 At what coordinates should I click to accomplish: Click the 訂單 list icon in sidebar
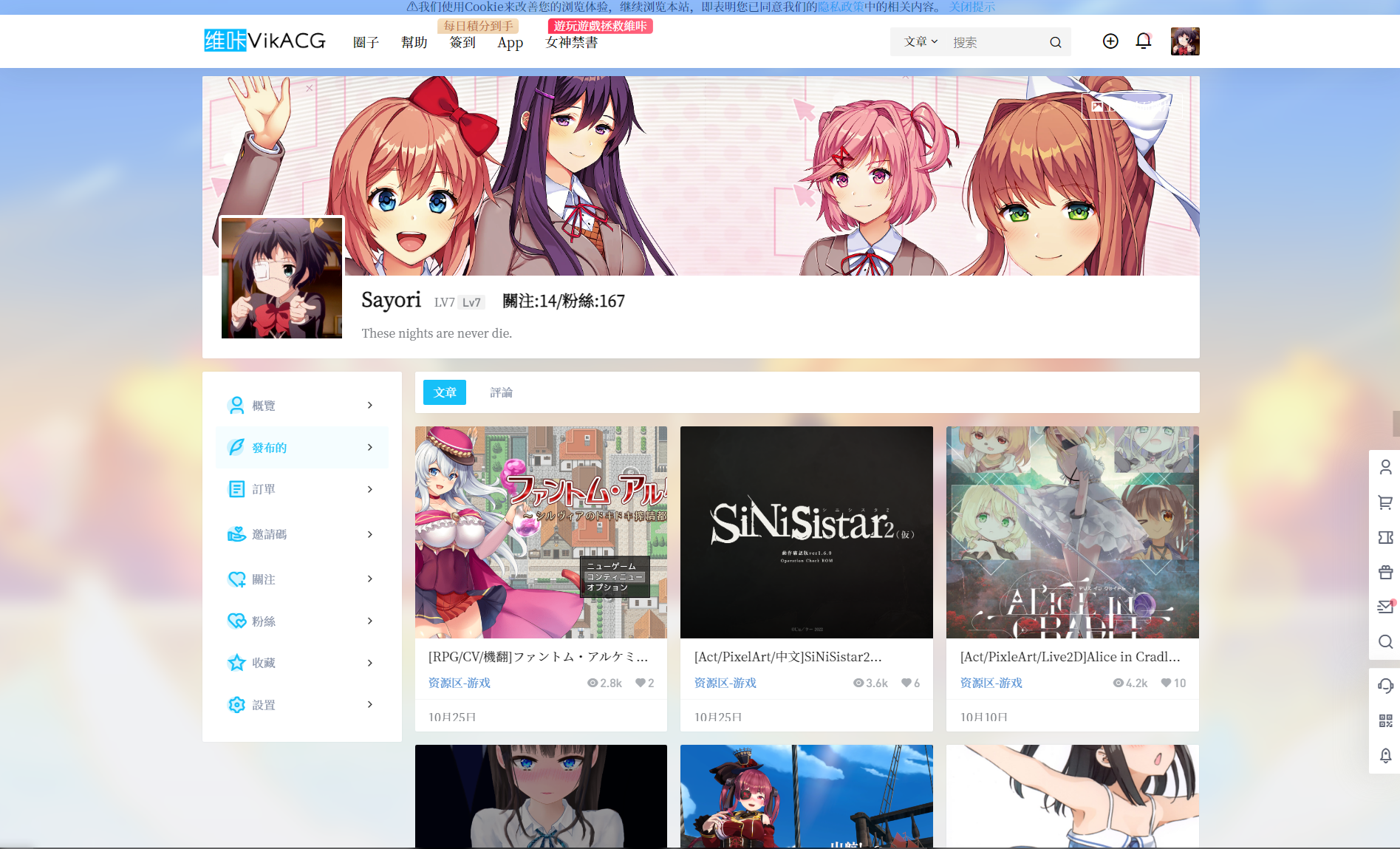coord(236,489)
